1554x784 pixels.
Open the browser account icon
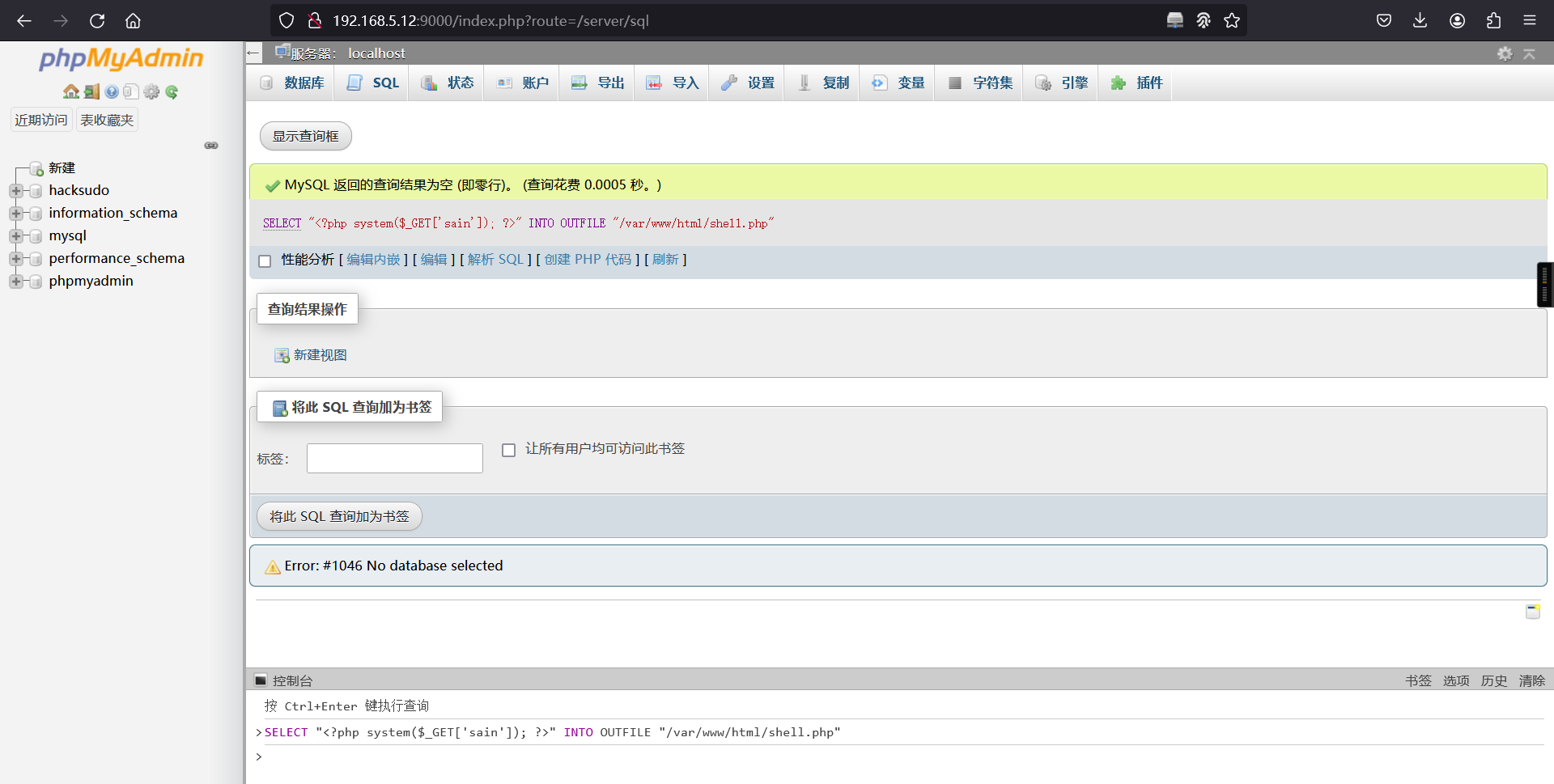click(1457, 20)
